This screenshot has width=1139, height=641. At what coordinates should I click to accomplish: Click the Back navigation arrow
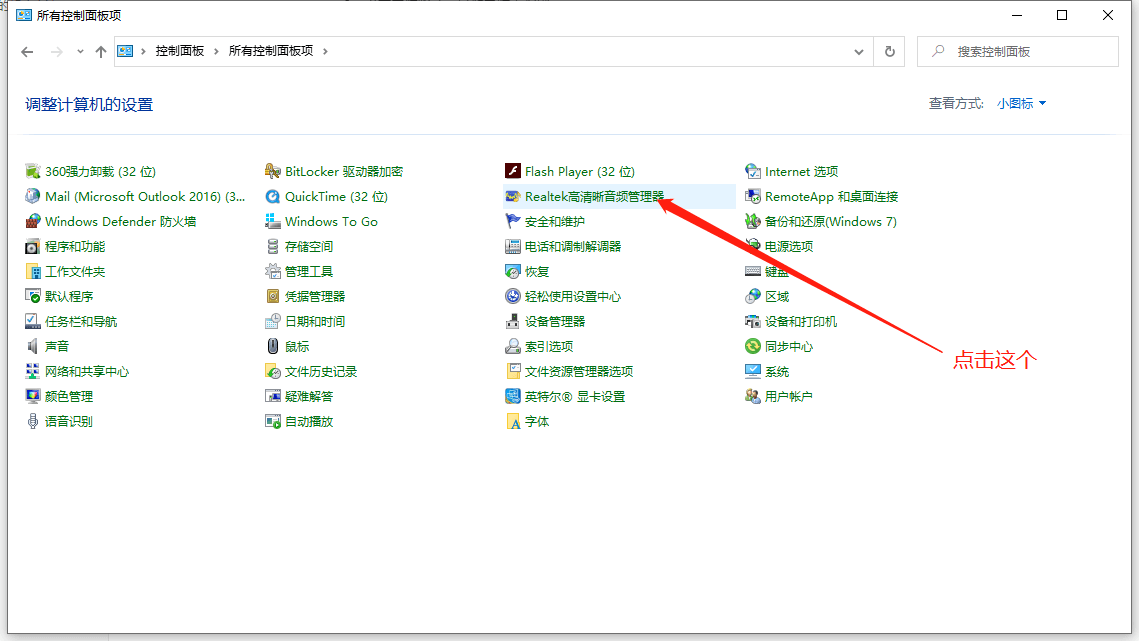(28, 52)
